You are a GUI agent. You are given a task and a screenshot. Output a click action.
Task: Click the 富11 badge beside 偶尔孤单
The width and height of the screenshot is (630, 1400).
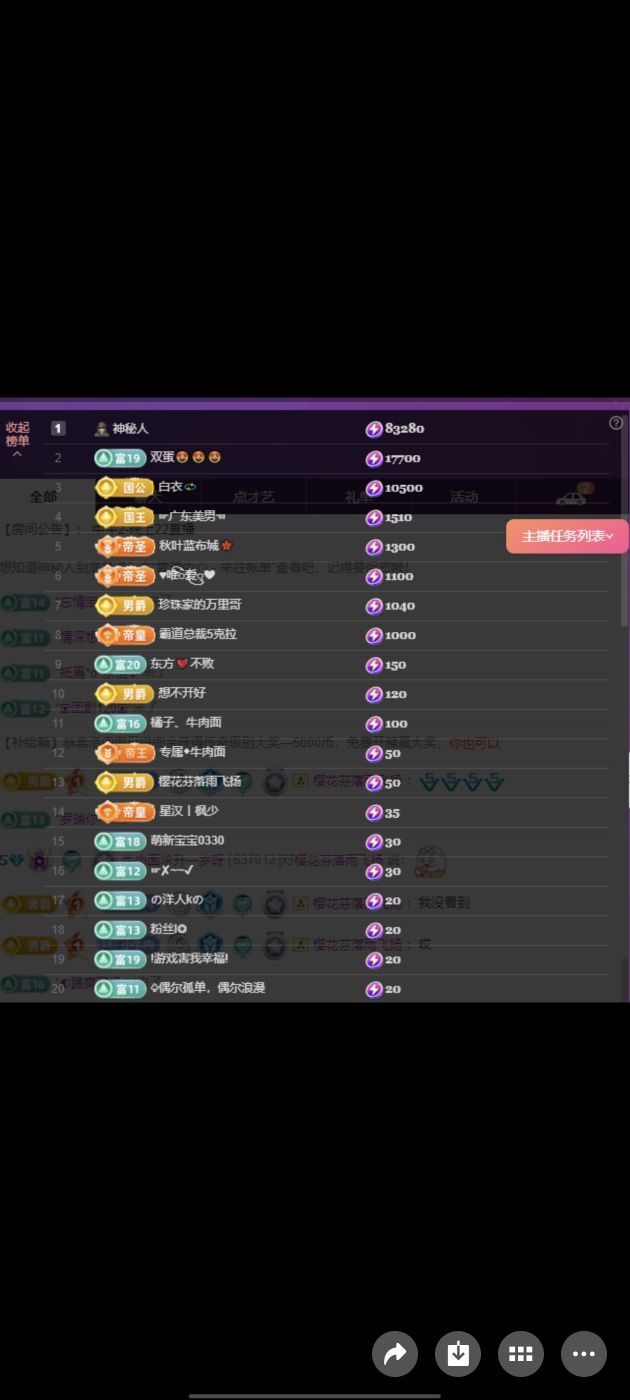pyautogui.click(x=119, y=989)
